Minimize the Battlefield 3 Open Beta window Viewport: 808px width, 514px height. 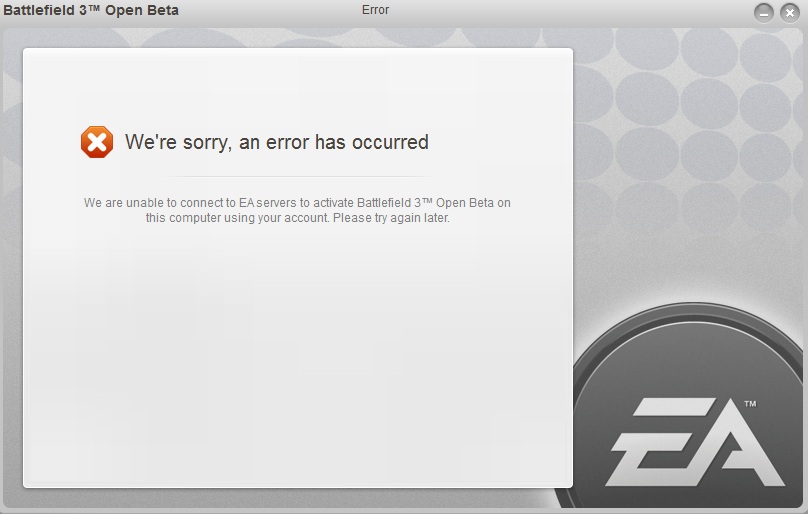click(x=764, y=13)
